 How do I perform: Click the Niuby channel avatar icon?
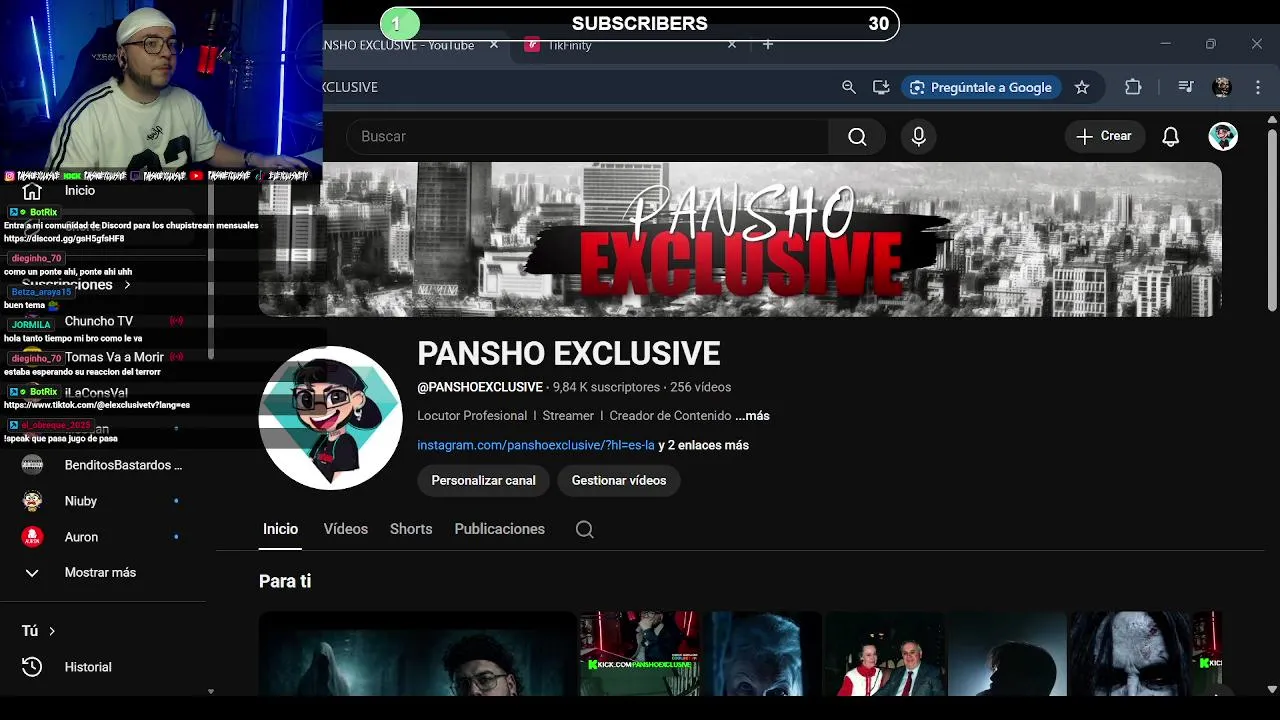tap(32, 501)
